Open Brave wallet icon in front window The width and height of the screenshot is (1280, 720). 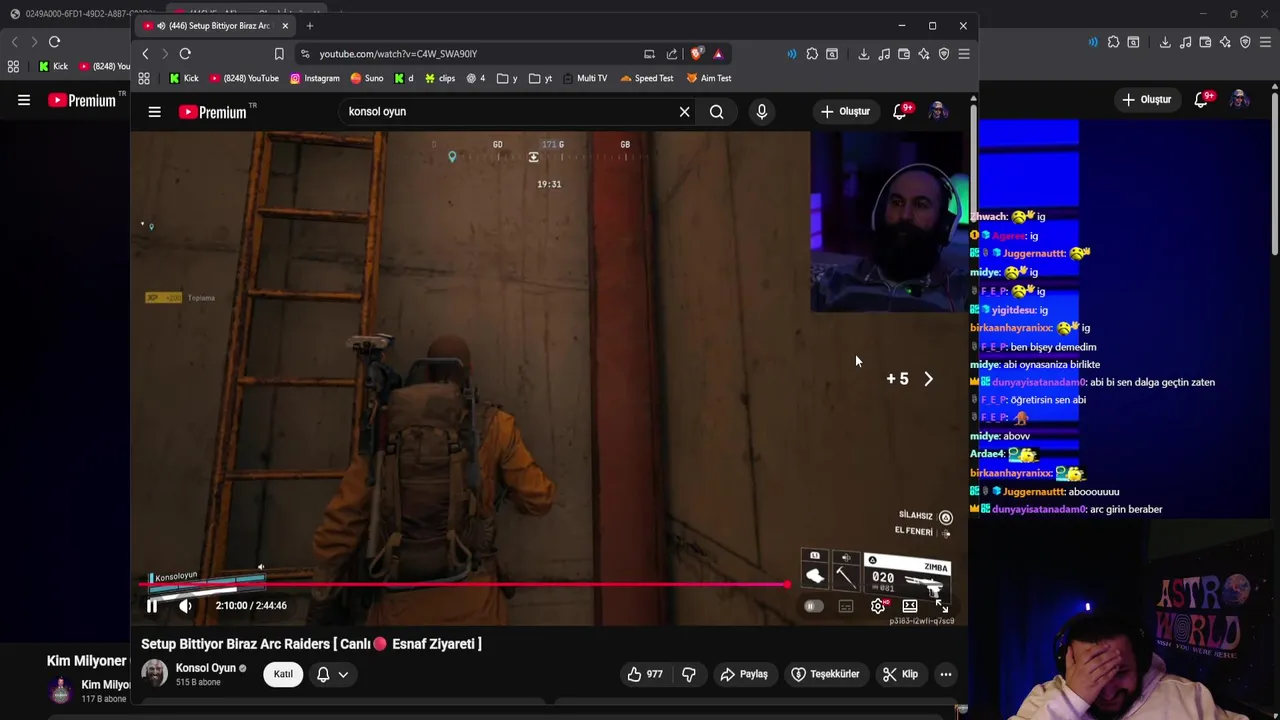click(904, 54)
